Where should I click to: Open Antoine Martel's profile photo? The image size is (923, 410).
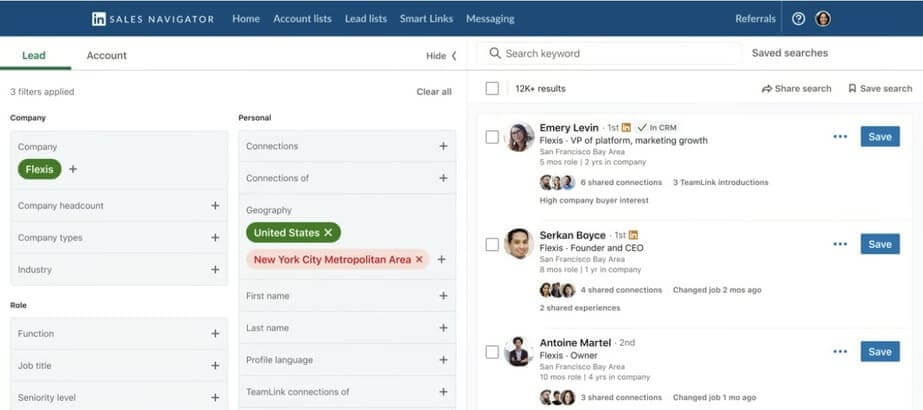tap(519, 352)
